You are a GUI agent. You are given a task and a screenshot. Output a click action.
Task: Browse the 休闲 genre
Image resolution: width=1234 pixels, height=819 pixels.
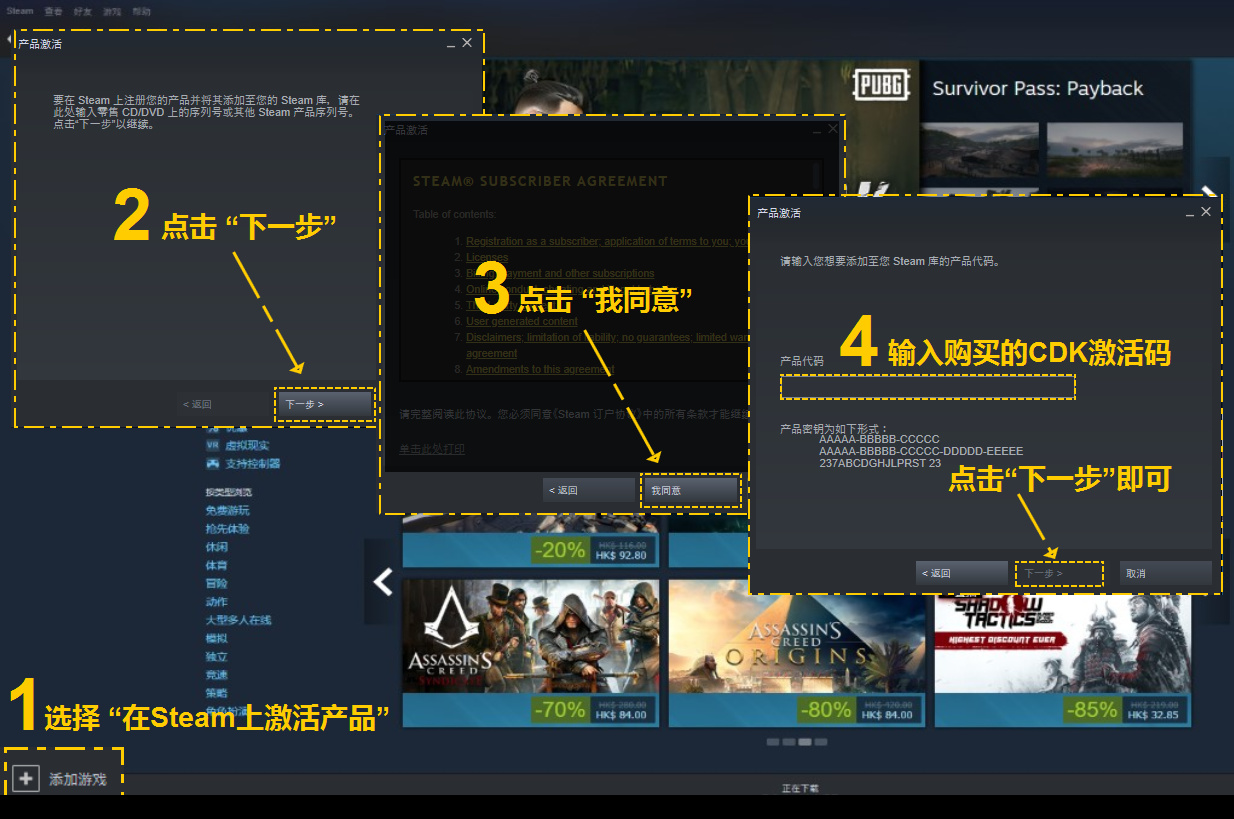217,547
